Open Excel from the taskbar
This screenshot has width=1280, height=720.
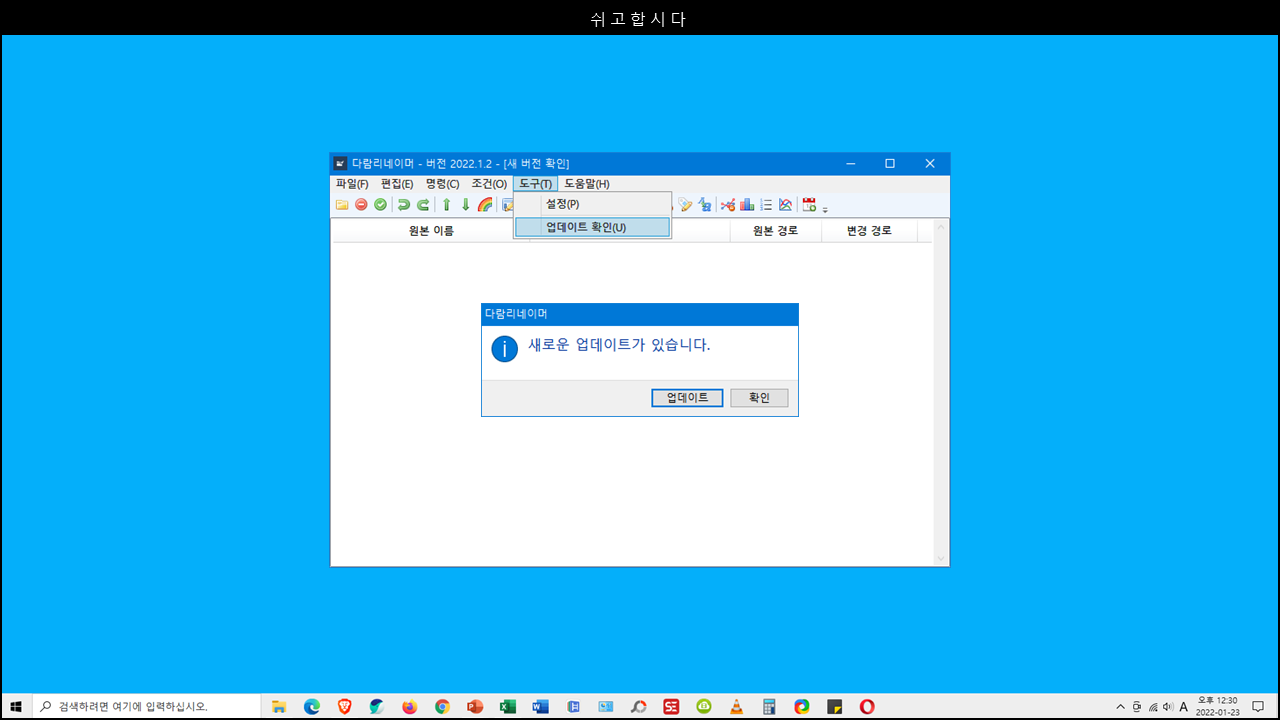pyautogui.click(x=507, y=706)
